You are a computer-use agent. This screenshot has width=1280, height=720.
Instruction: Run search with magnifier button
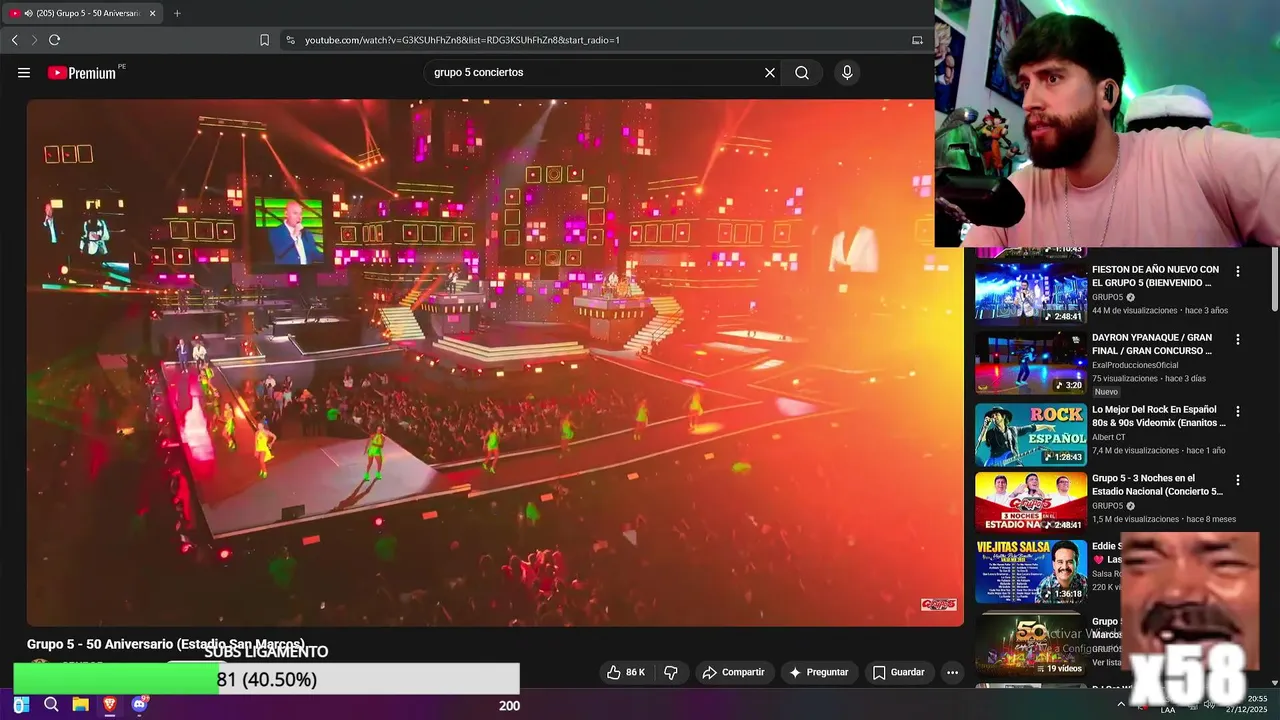point(802,72)
